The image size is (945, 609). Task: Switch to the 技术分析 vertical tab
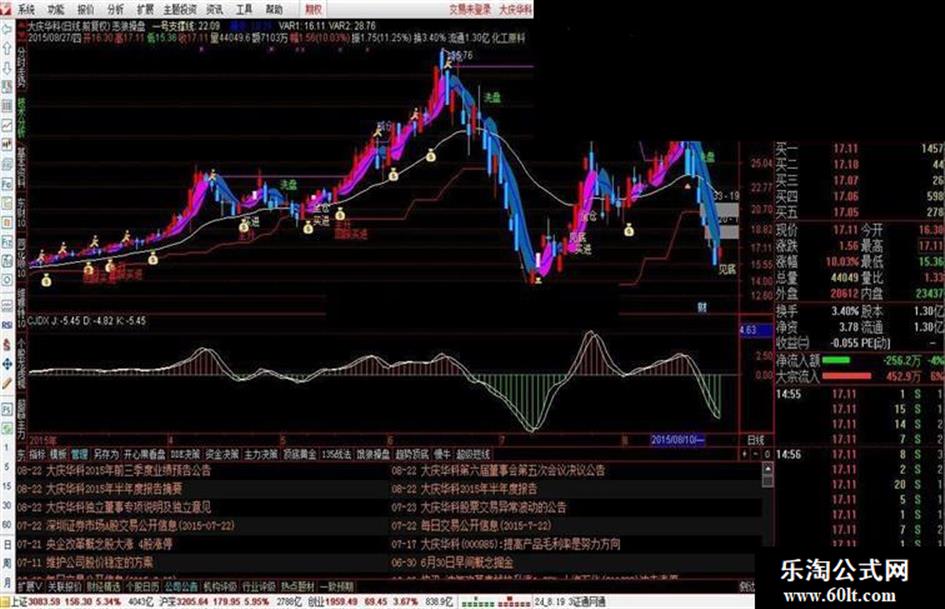(x=21, y=116)
